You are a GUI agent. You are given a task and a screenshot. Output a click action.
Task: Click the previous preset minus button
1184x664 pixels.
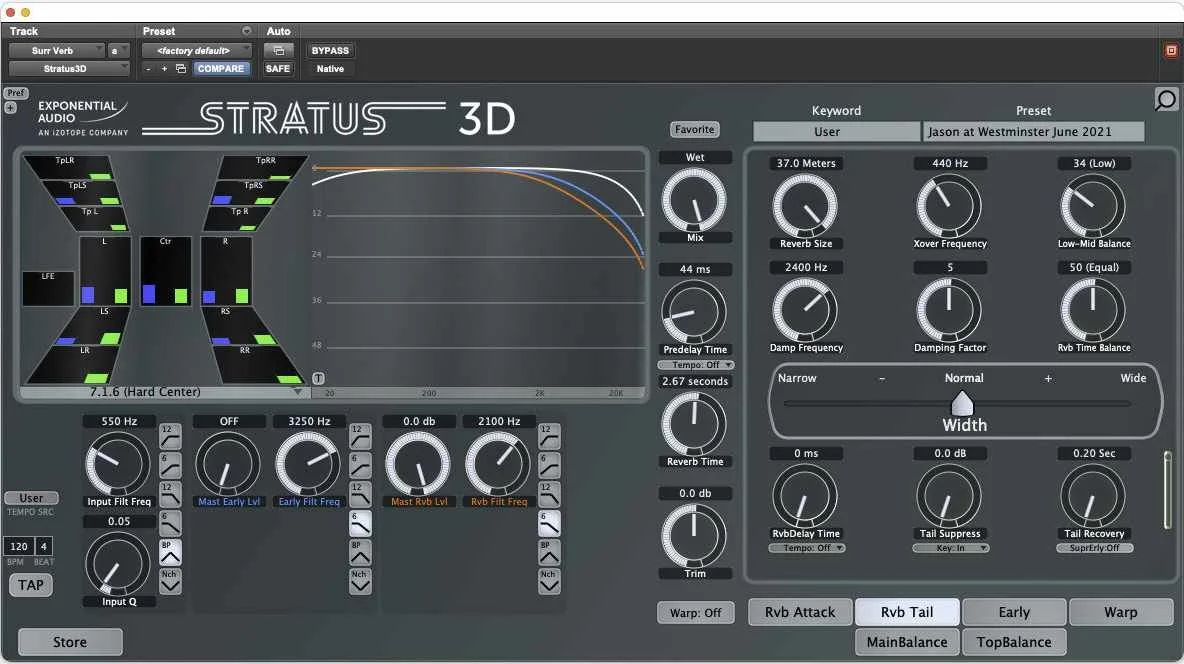coord(149,69)
